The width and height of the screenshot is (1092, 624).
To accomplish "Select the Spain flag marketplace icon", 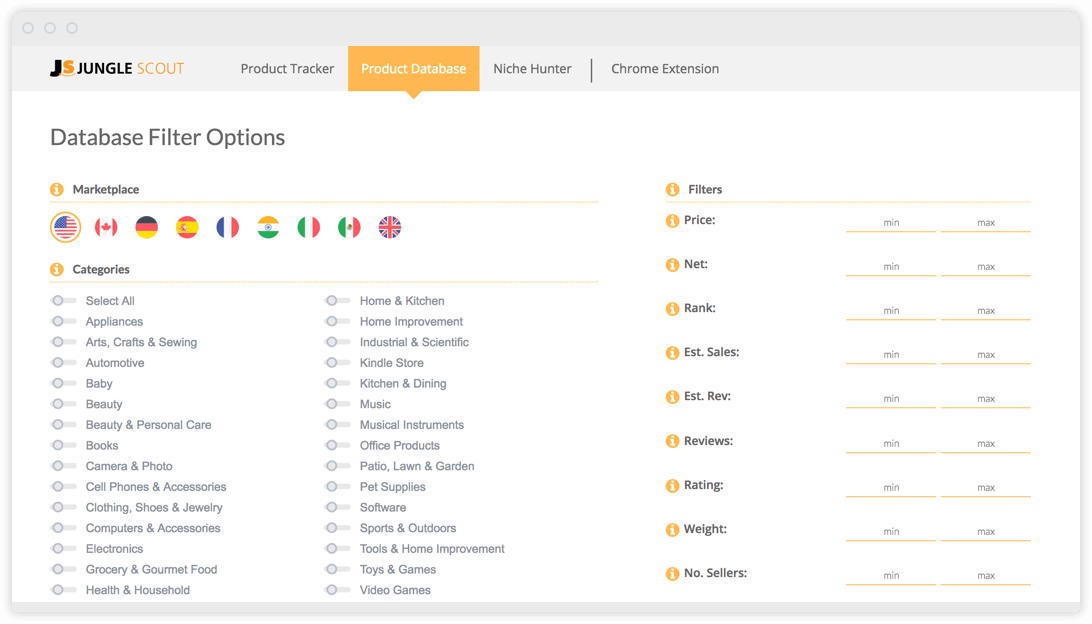I will (187, 227).
